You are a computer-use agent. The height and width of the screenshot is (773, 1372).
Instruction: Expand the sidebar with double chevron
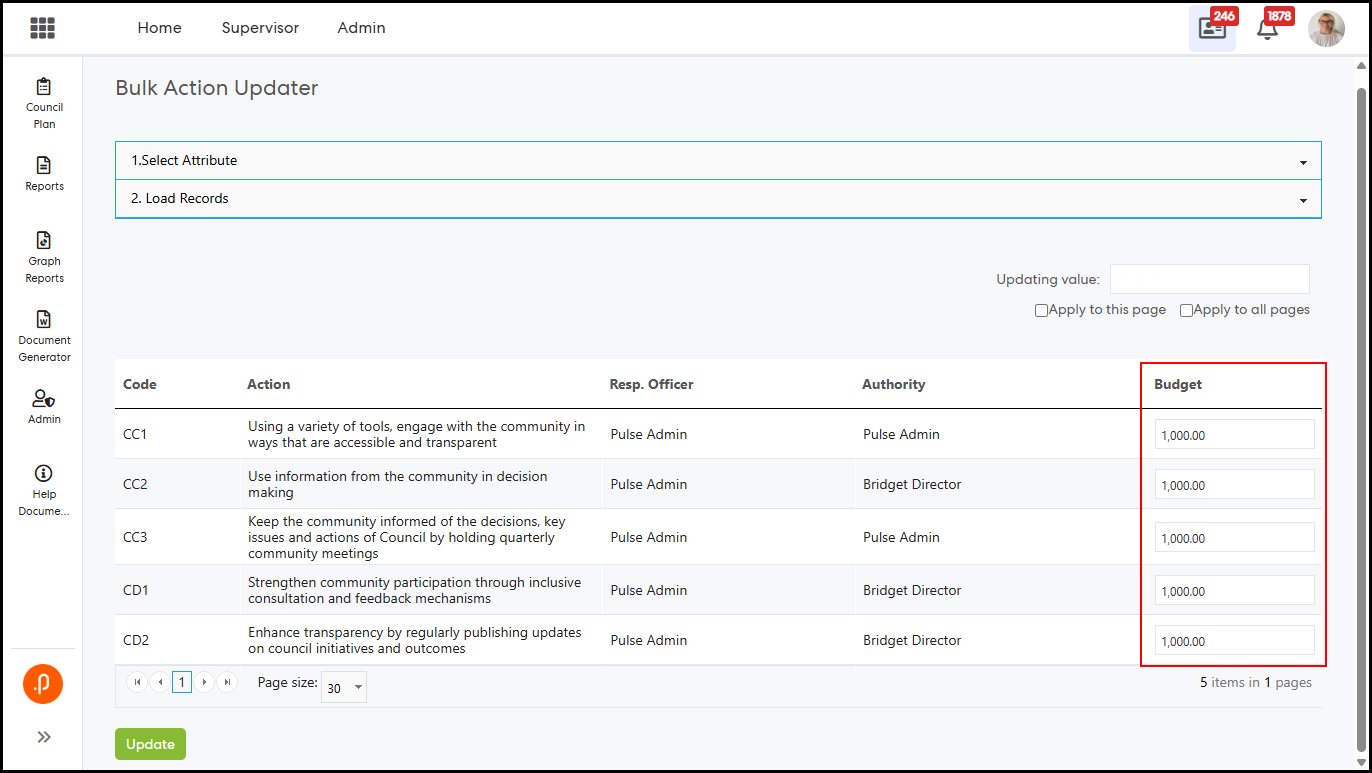click(44, 737)
